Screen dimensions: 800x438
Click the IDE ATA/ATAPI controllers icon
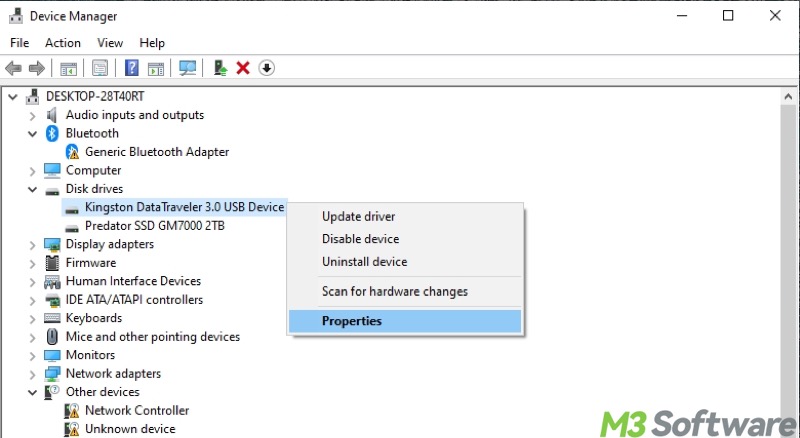pyautogui.click(x=52, y=300)
